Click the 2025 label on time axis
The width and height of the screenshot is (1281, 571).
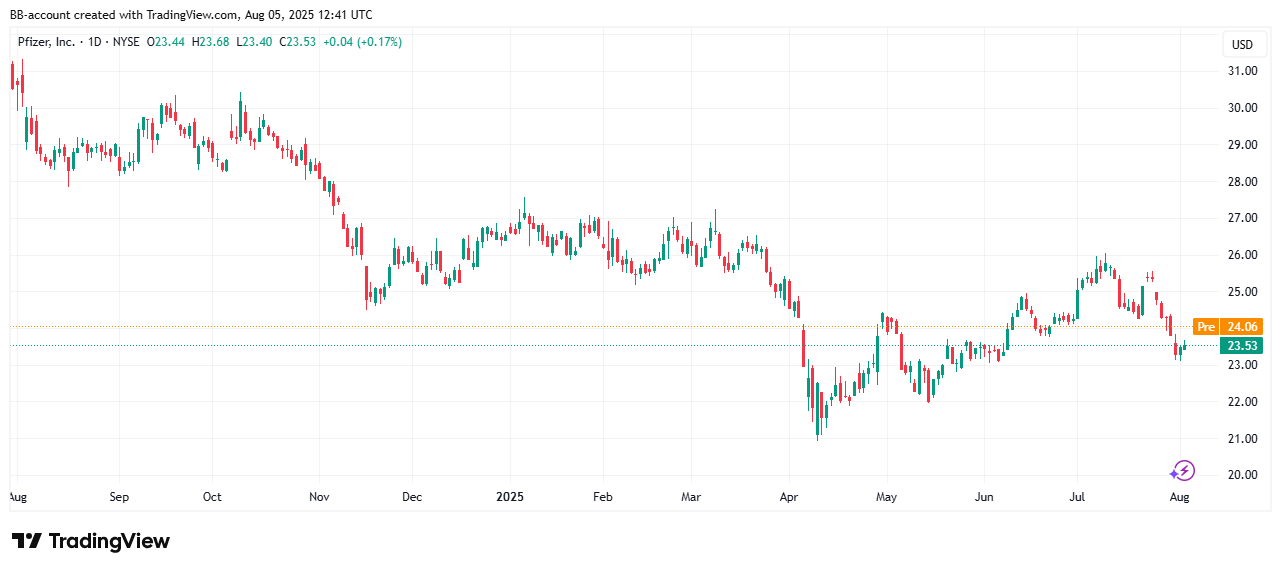(510, 496)
